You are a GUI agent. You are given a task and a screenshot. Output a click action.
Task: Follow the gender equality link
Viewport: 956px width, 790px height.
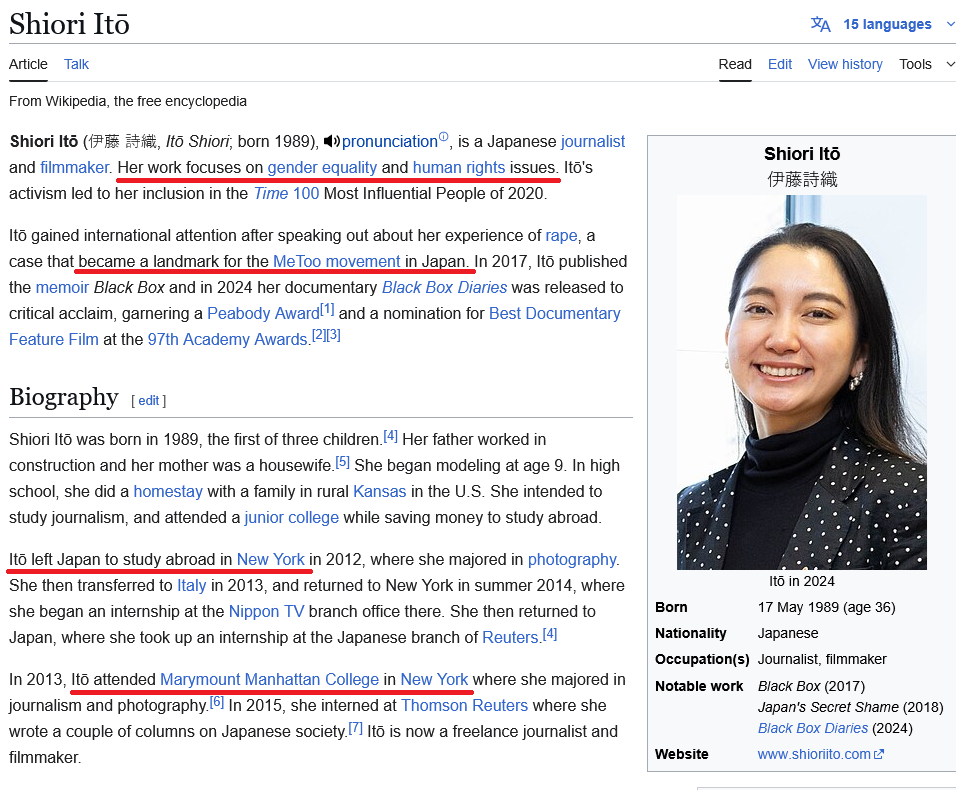[x=322, y=168]
